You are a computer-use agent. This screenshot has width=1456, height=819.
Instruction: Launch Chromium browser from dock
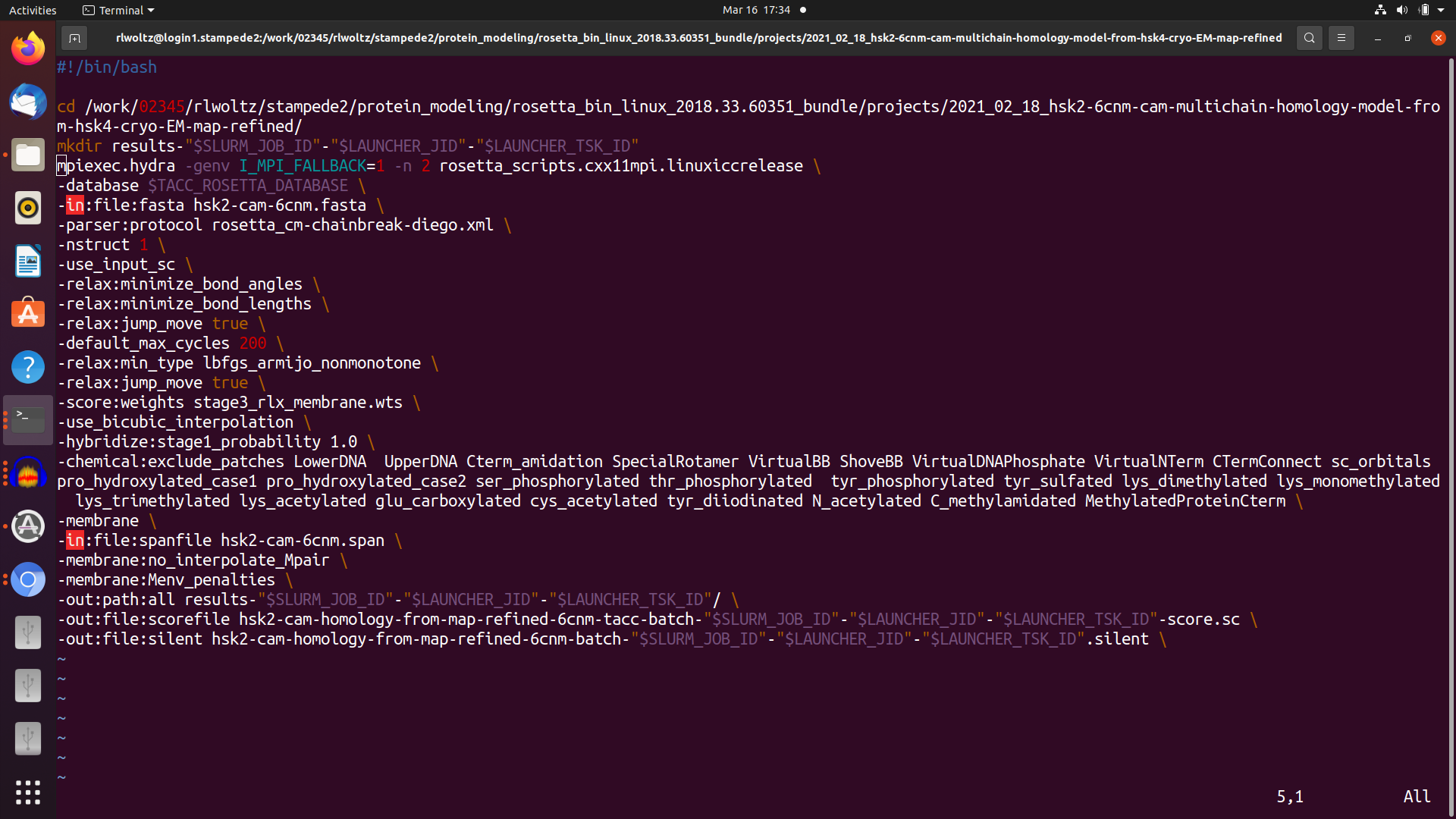coord(28,579)
